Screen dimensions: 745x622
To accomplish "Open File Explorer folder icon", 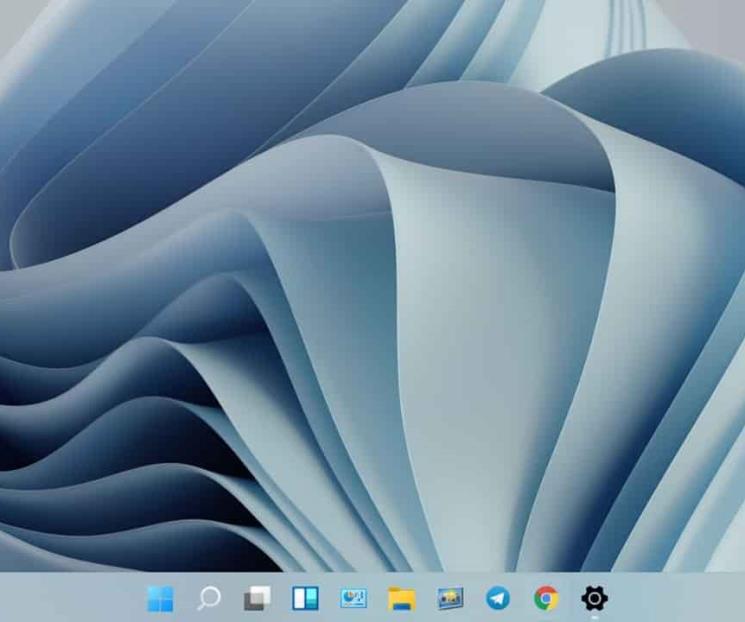I will 402,598.
